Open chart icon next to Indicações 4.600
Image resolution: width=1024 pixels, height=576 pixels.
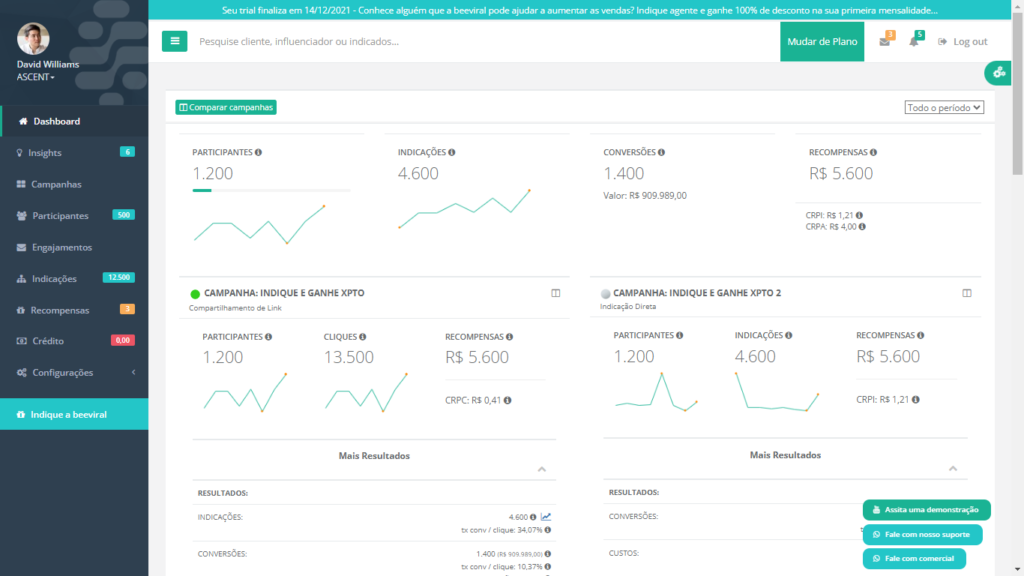click(x=546, y=517)
